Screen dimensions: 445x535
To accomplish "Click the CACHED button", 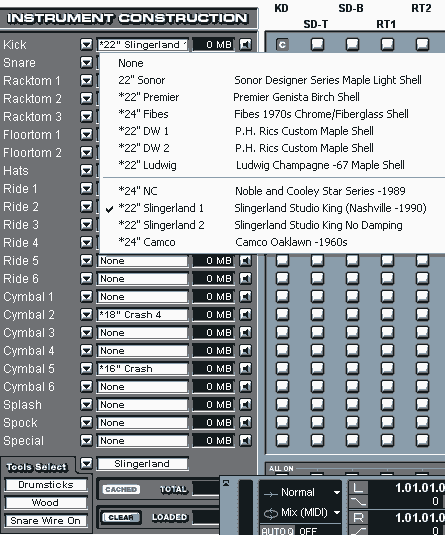I will tap(121, 489).
